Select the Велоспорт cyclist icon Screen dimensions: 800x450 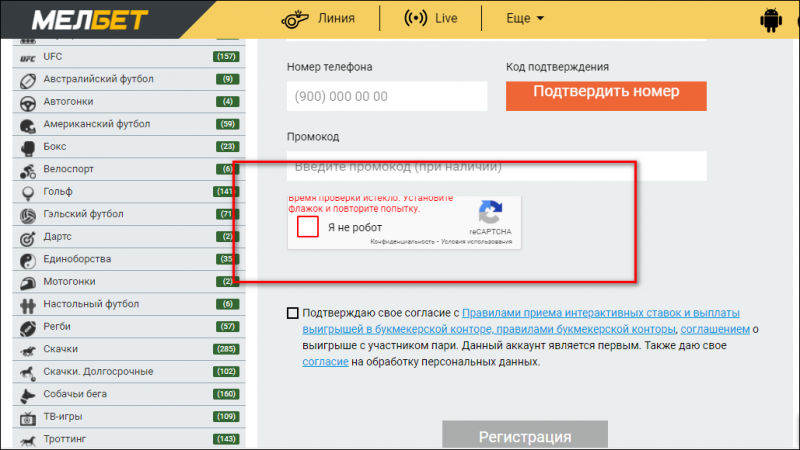point(28,171)
